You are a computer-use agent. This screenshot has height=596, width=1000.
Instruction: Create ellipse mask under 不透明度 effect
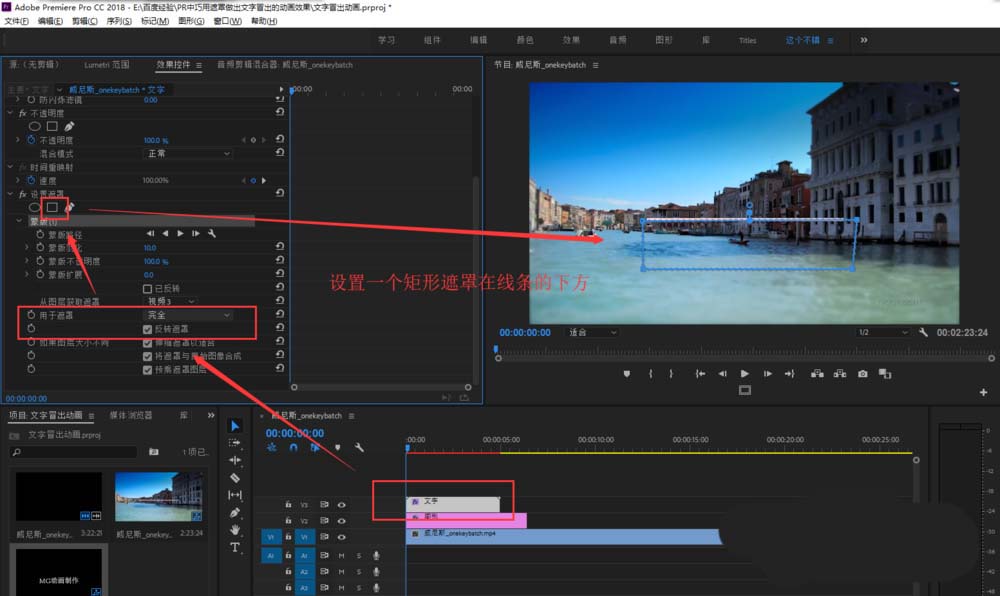tap(35, 126)
